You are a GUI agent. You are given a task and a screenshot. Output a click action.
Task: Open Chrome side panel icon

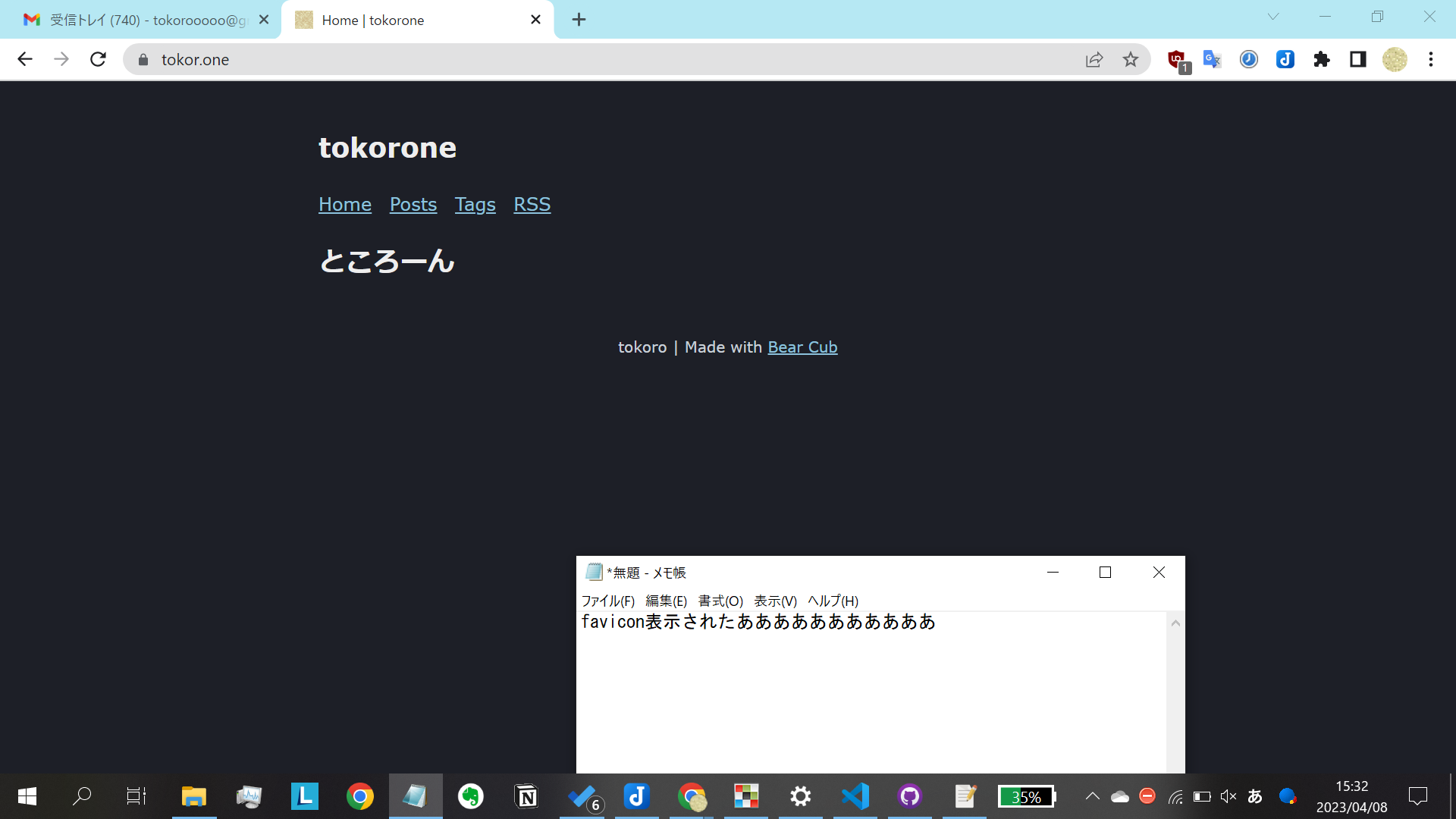1358,59
